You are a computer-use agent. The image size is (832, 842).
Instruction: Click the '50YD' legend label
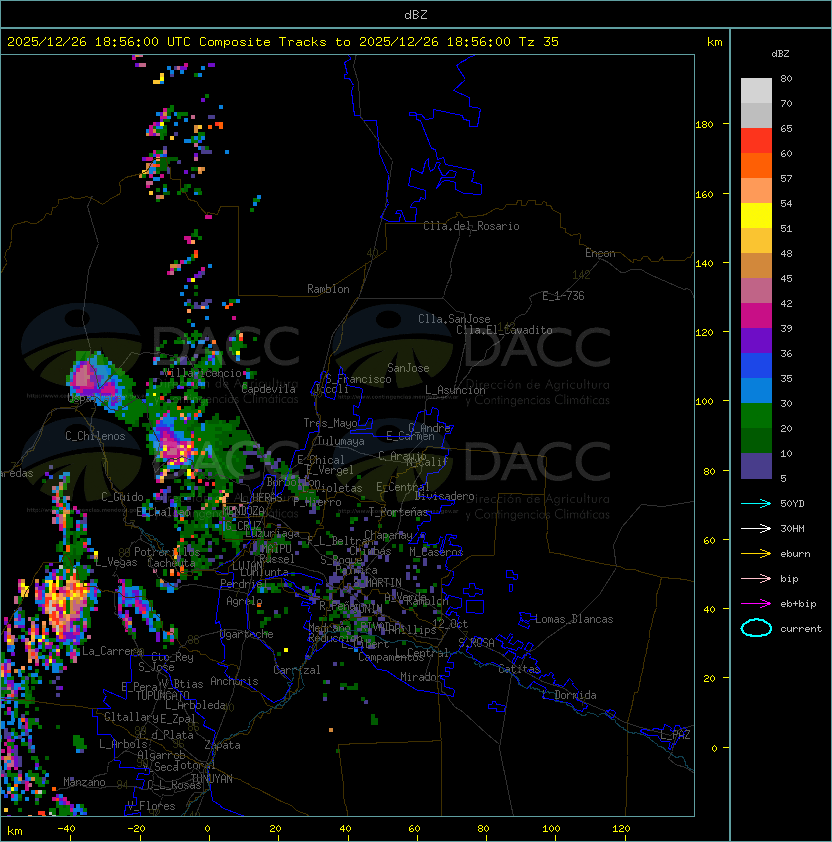(792, 503)
